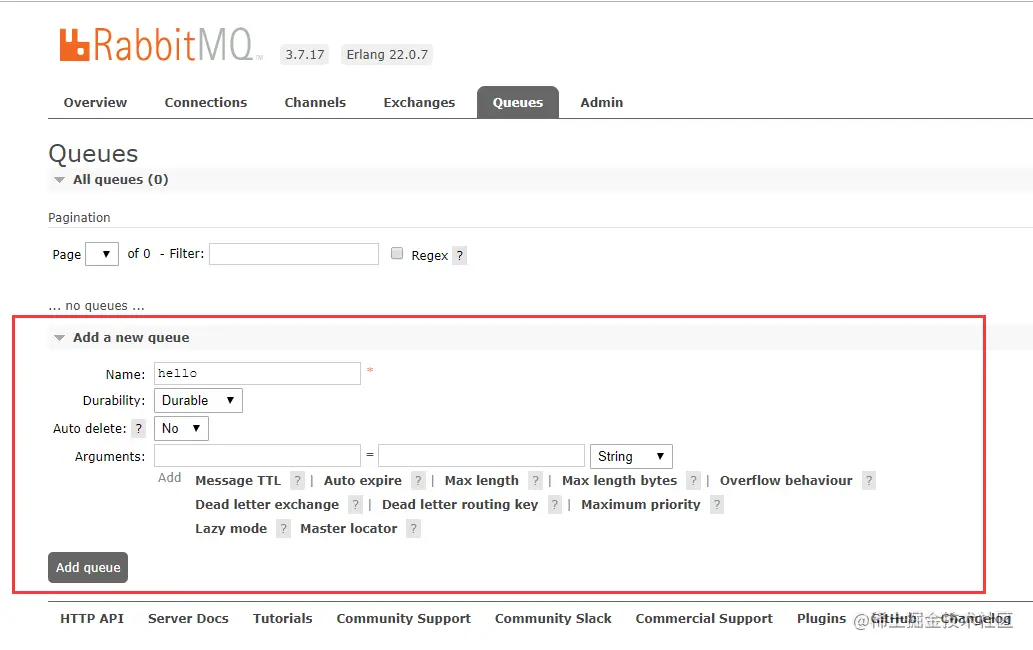
Task: Switch to the Overview tab
Action: coord(96,103)
